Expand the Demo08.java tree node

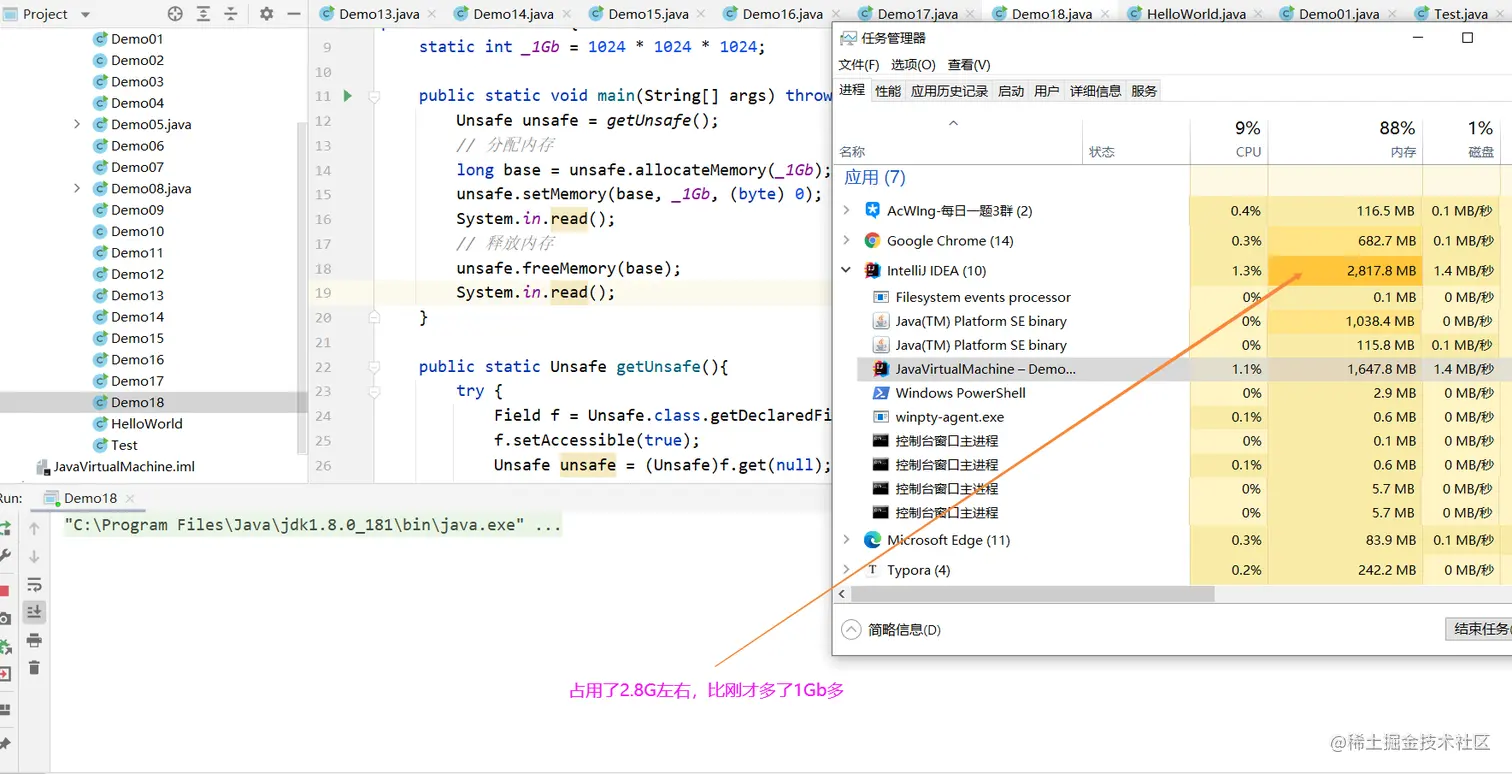[77, 188]
